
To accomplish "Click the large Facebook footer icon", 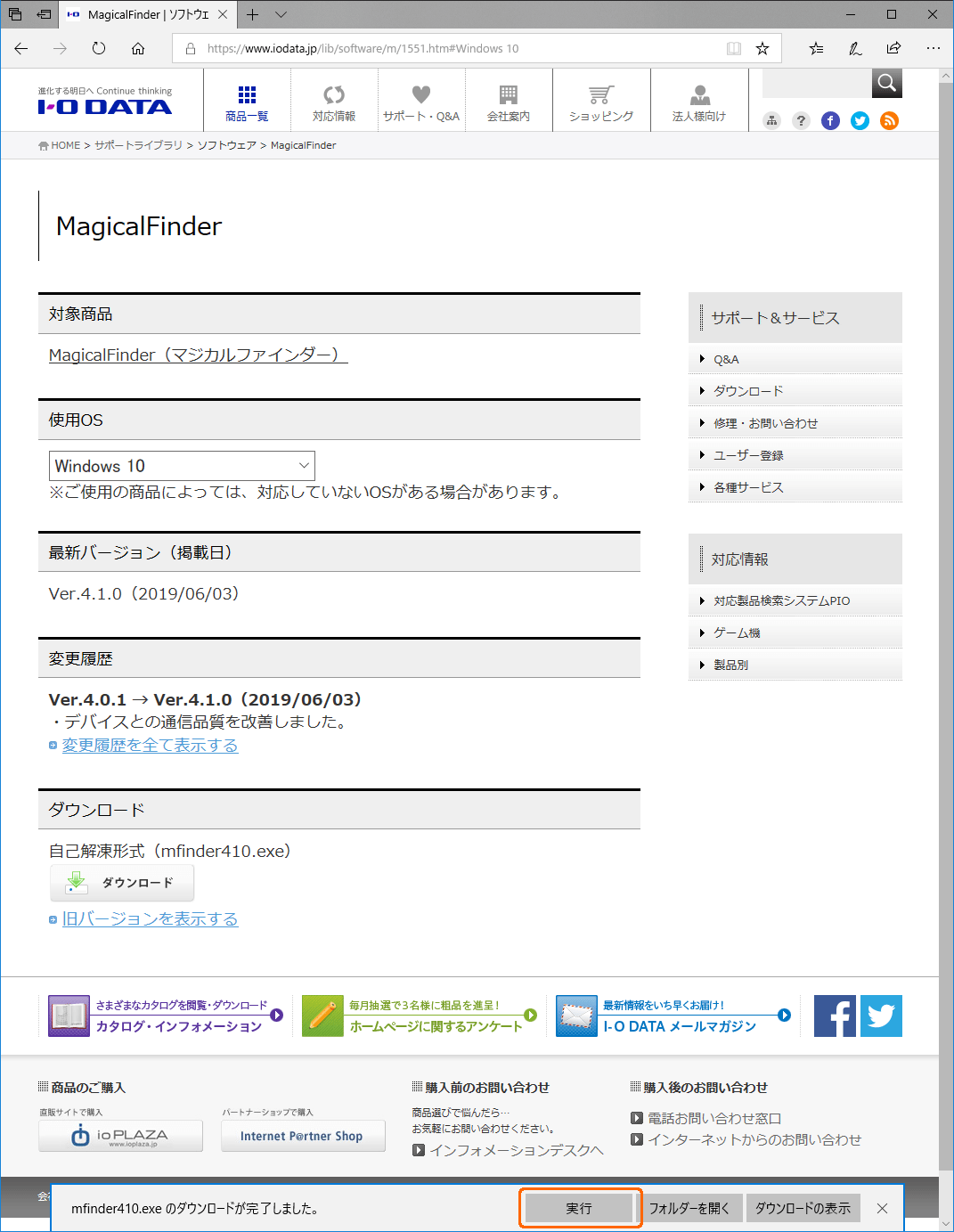I will click(835, 1016).
